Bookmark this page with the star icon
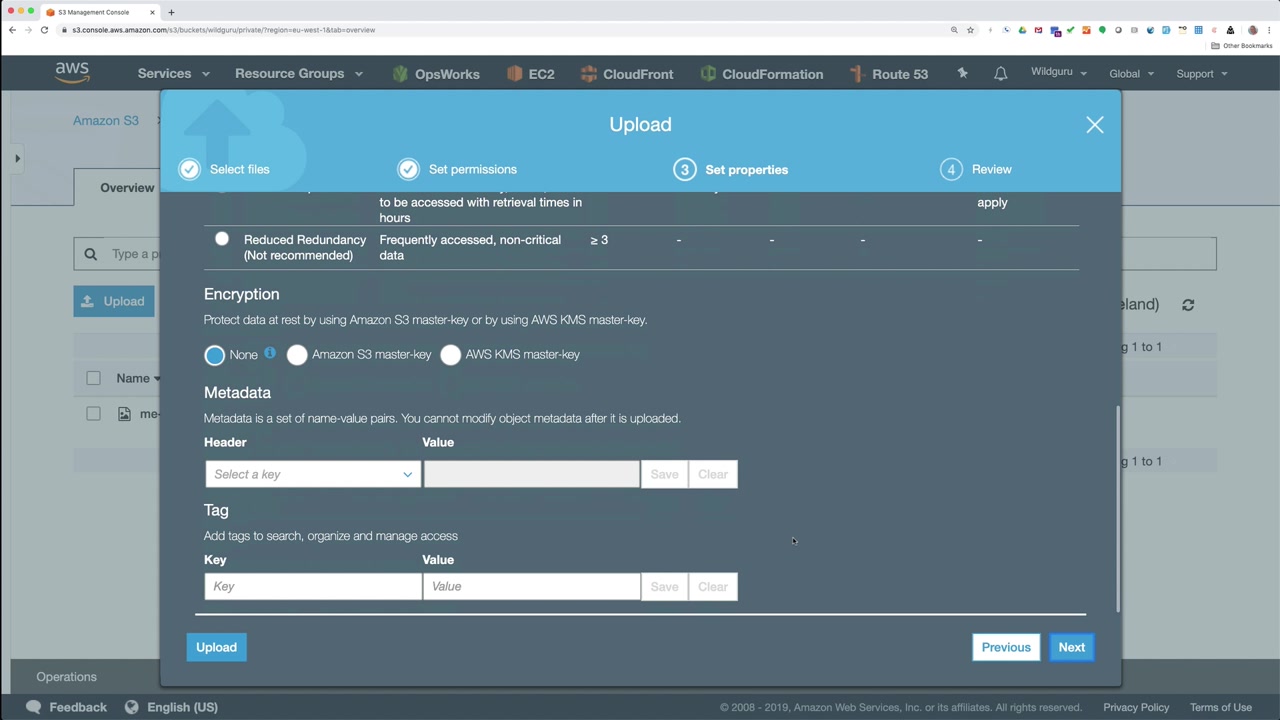 [x=970, y=30]
